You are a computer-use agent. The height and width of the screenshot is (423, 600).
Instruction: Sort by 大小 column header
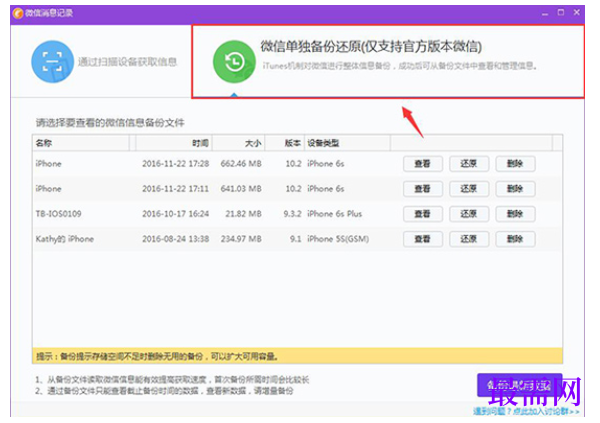(239, 143)
